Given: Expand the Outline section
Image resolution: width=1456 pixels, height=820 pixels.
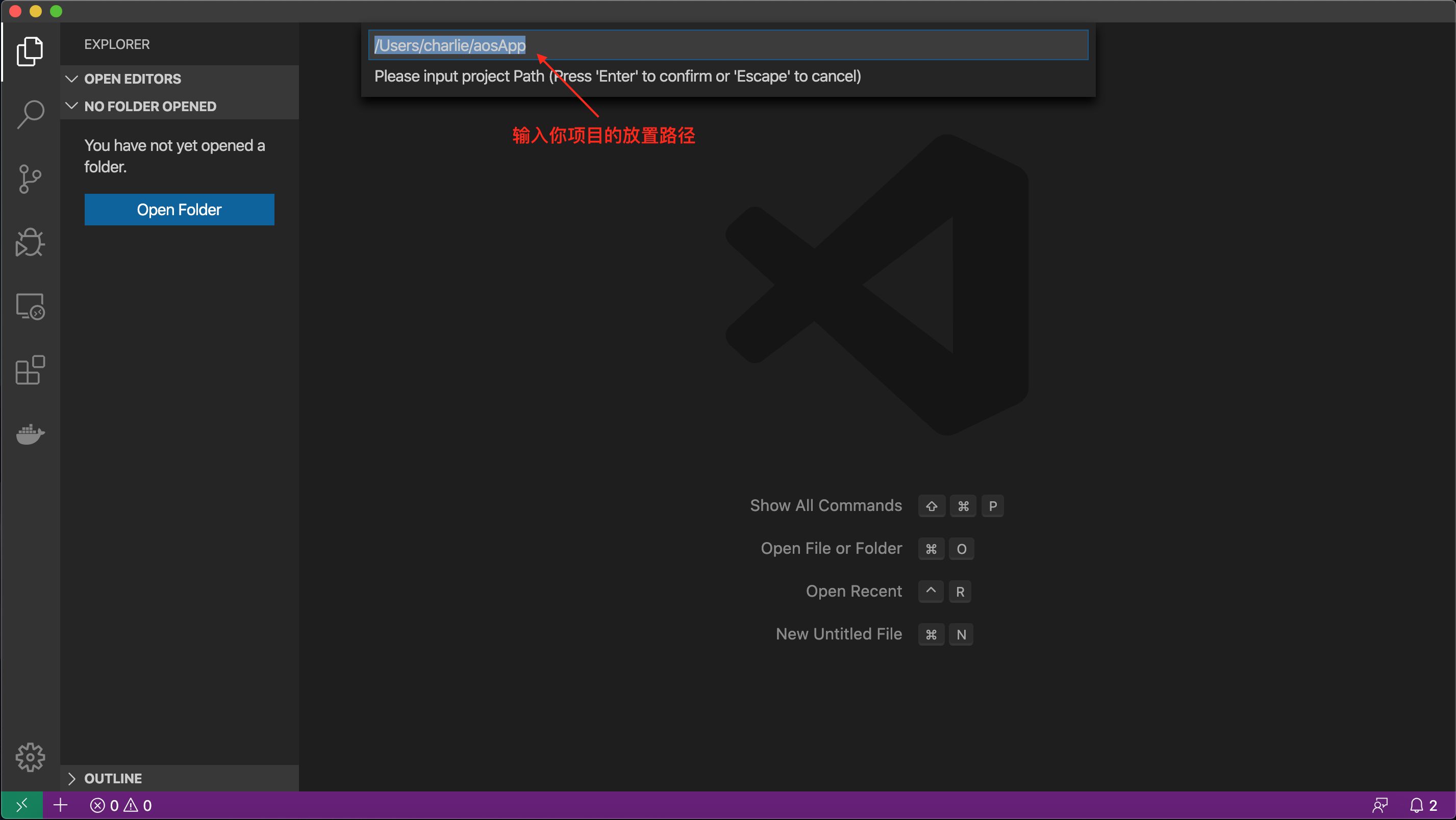Looking at the screenshot, I should [179, 778].
